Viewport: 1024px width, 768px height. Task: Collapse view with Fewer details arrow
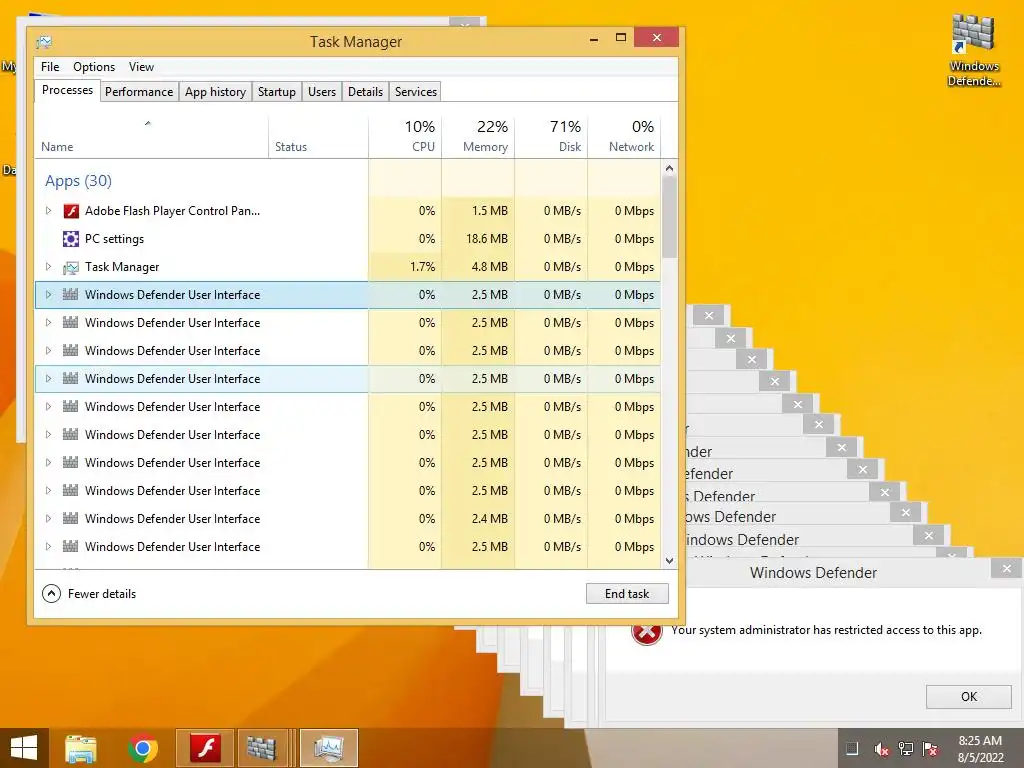[x=51, y=594]
